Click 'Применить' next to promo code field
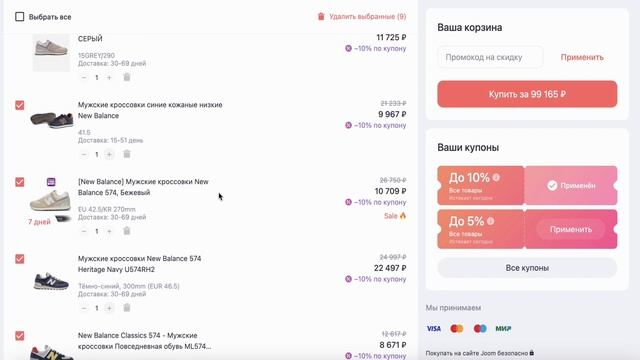This screenshot has height=360, width=640. pos(582,57)
